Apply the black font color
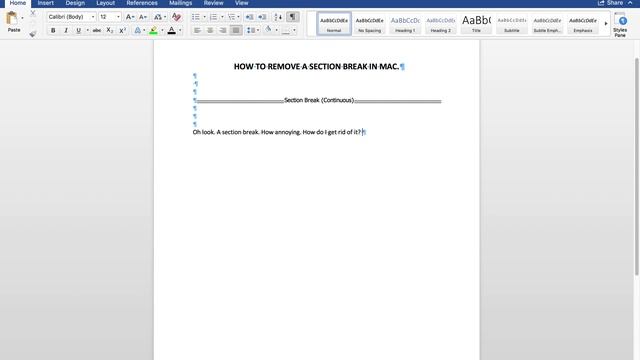Screen dimensions: 640x360 click(171, 30)
